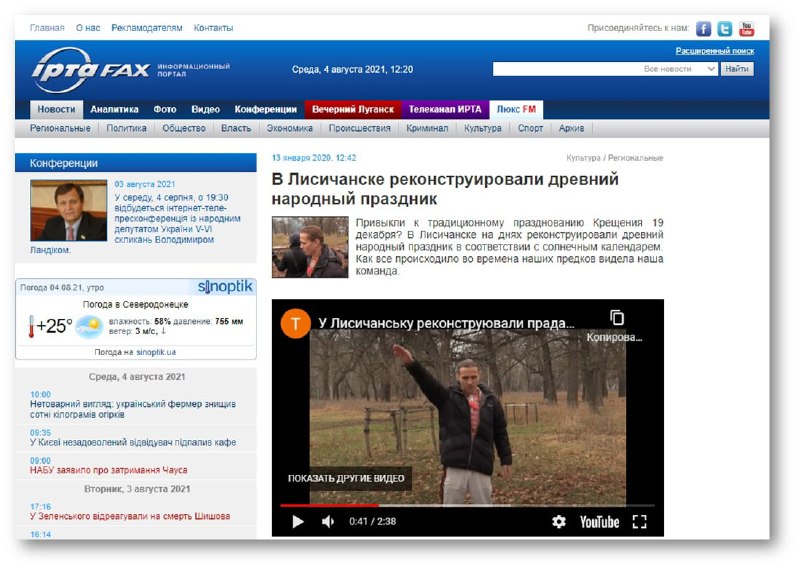Open the YouTube social icon

tap(746, 29)
